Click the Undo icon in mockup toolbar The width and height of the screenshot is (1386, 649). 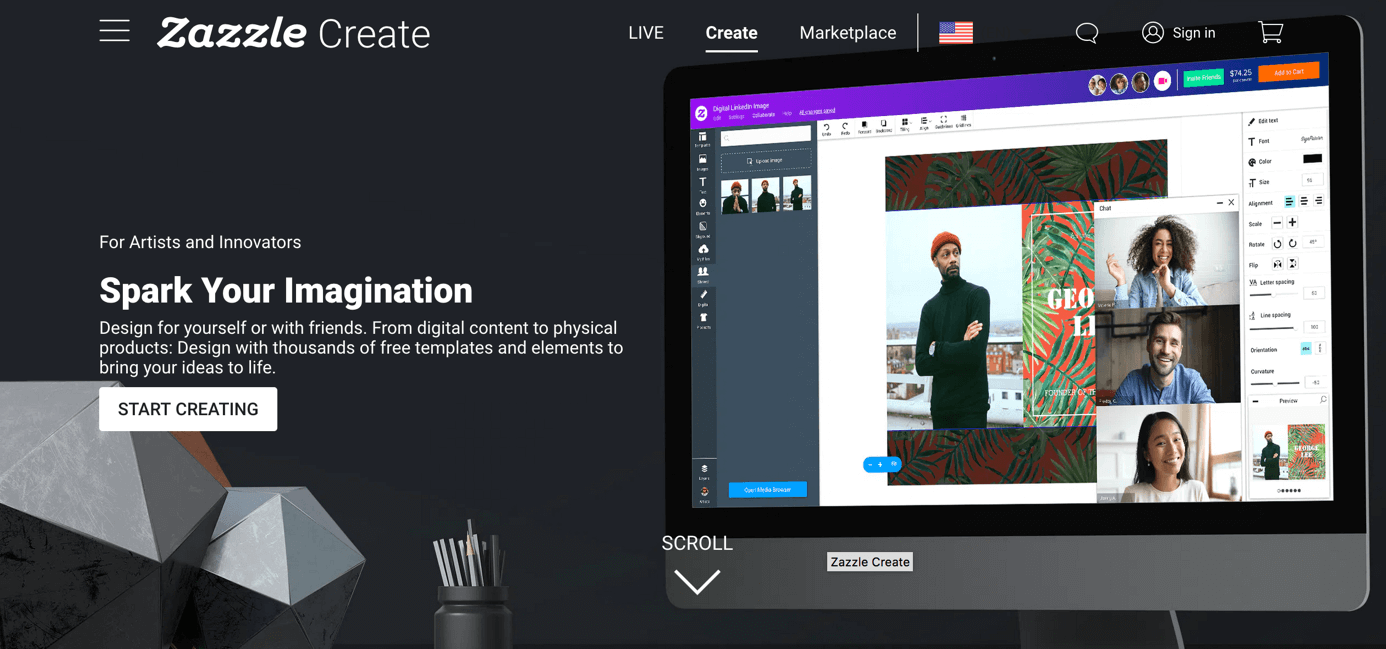[826, 129]
